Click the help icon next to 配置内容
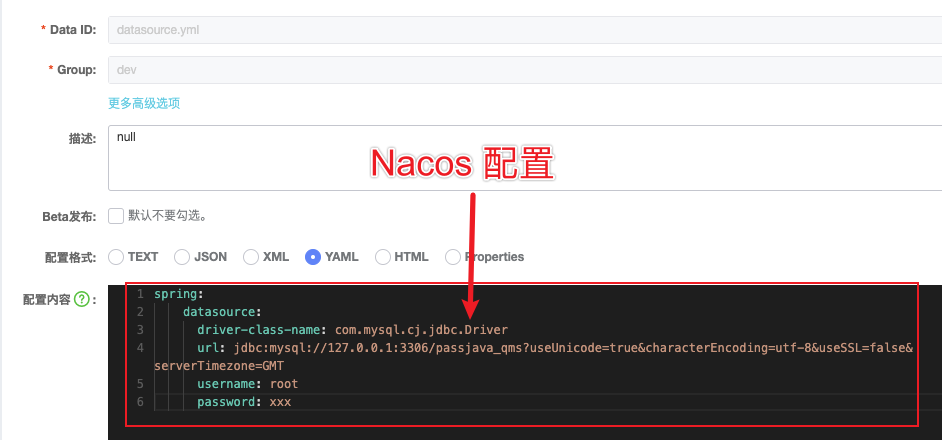 click(x=82, y=299)
